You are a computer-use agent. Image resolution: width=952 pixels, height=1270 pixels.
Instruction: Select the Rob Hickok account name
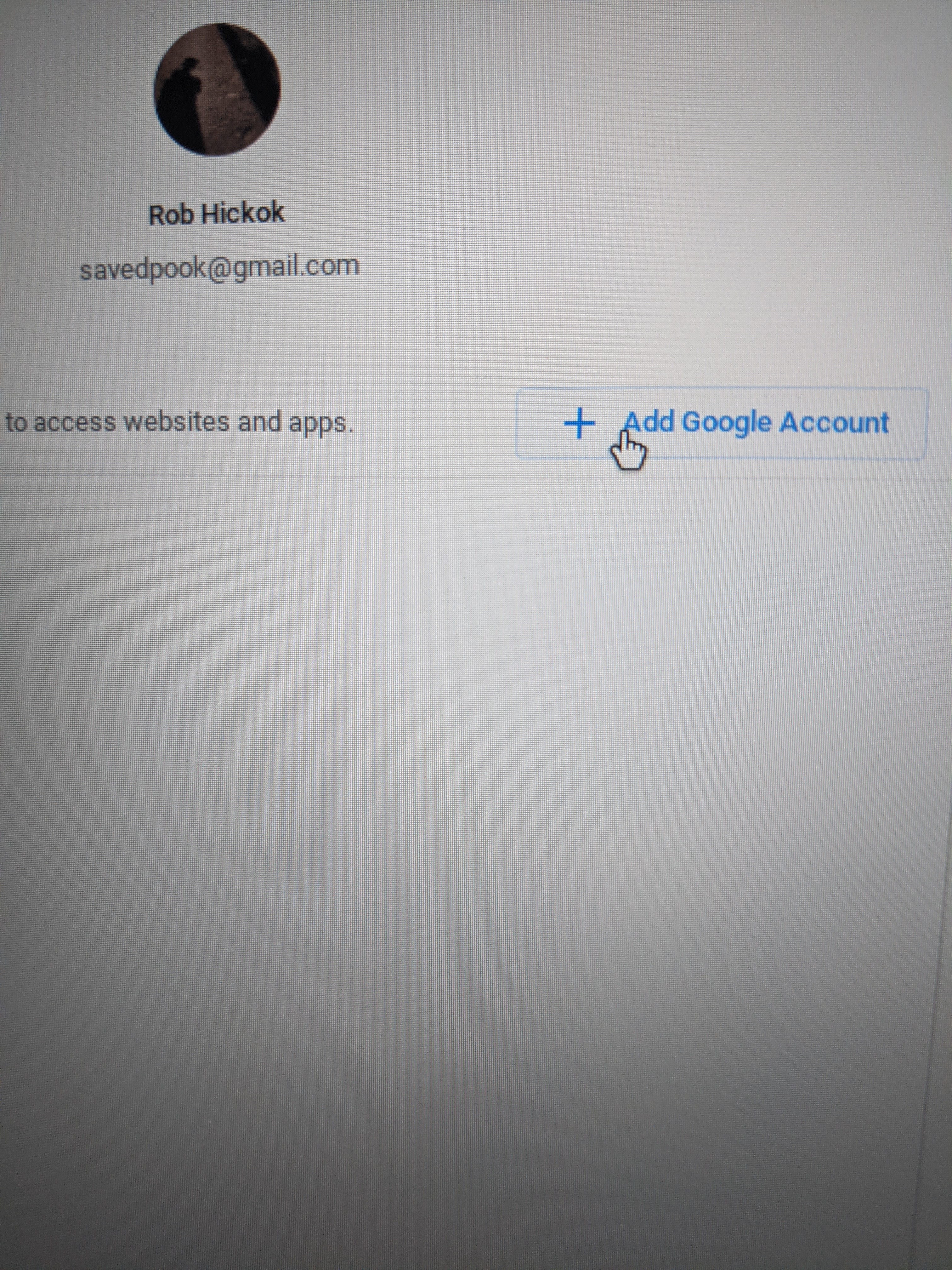point(216,214)
